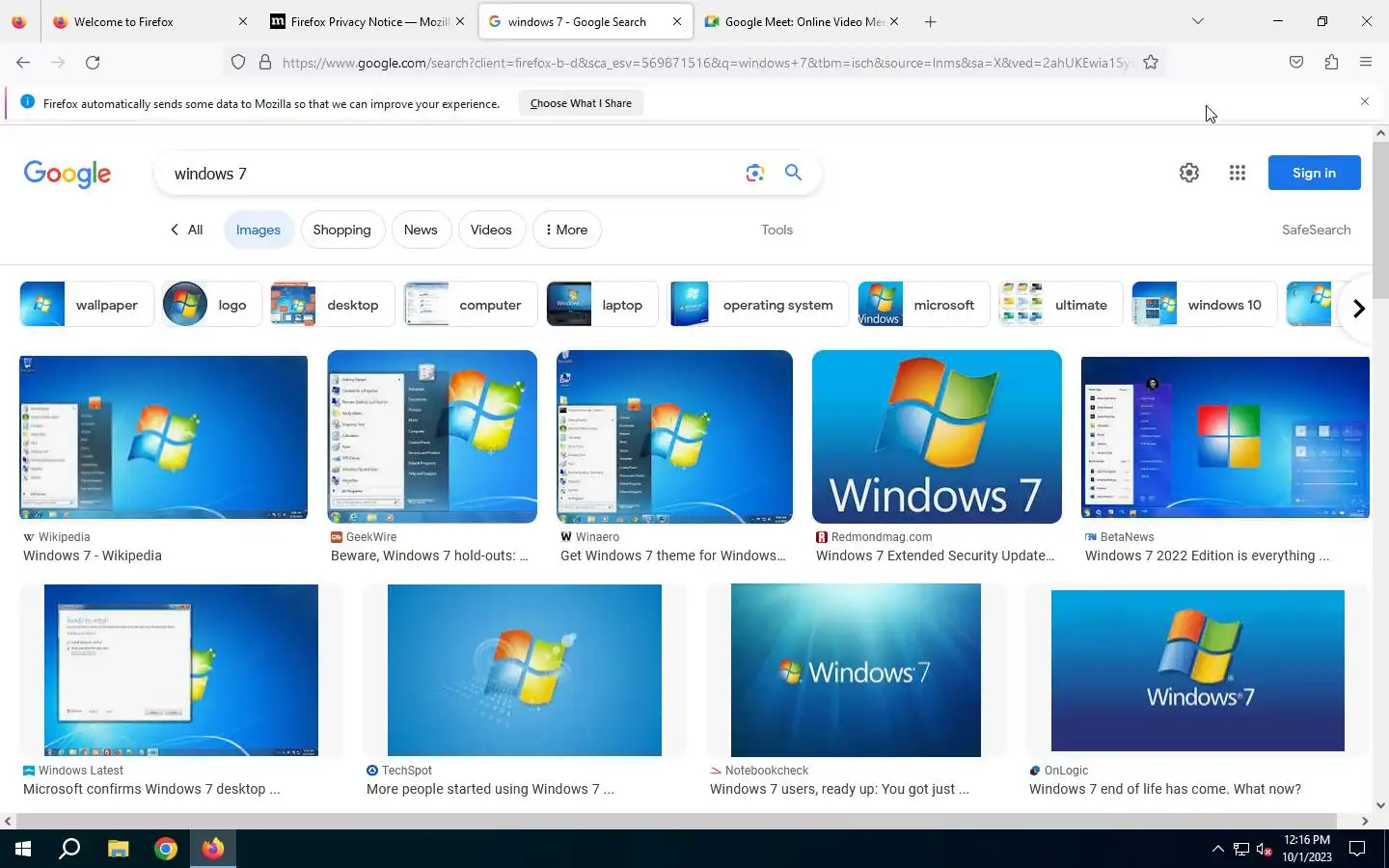Filter by the wallpaper chip
The width and height of the screenshot is (1389, 868).
click(87, 305)
